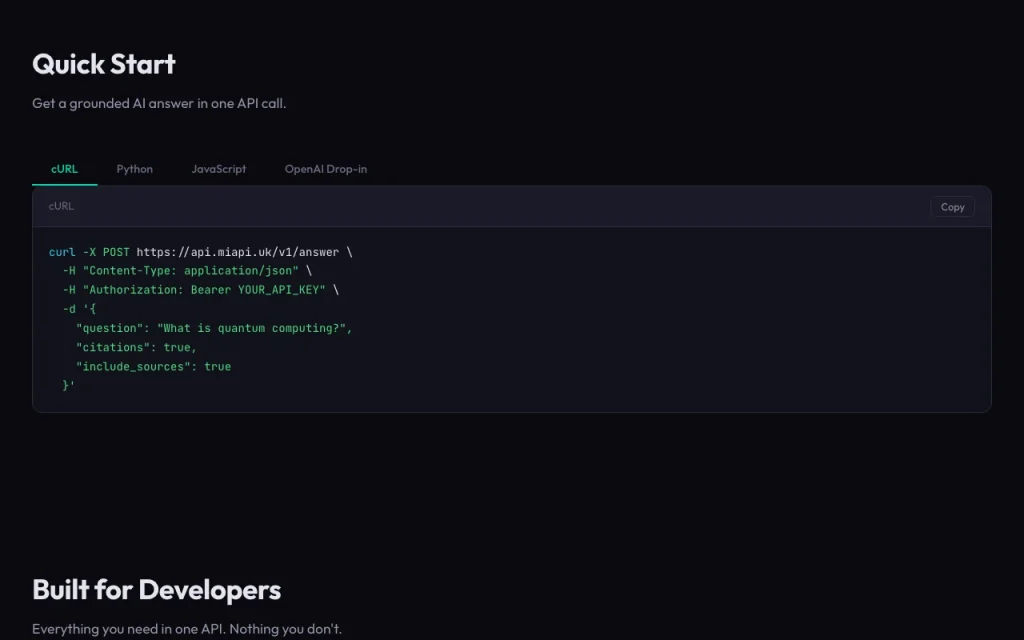Click the 'Built for Developers' heading
Viewport: 1024px width, 640px height.
click(157, 590)
